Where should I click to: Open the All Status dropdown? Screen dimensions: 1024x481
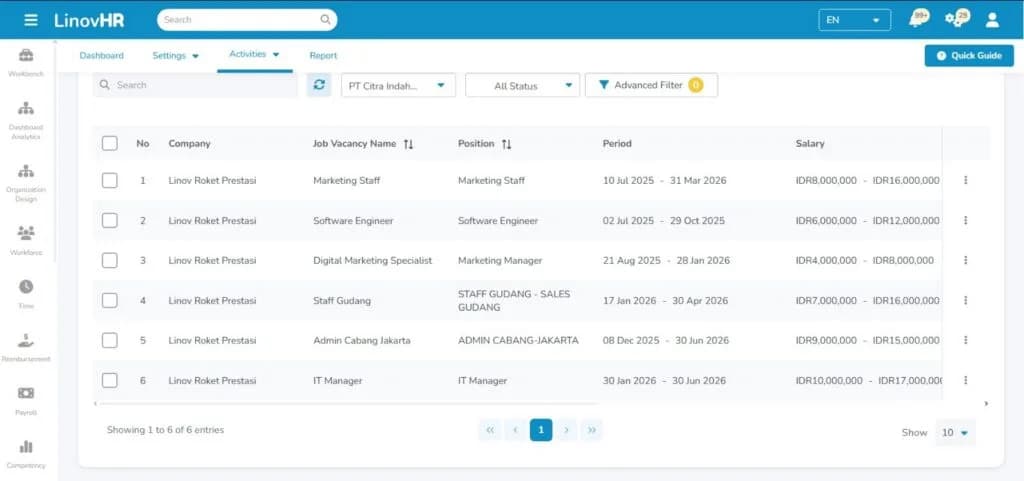click(522, 85)
